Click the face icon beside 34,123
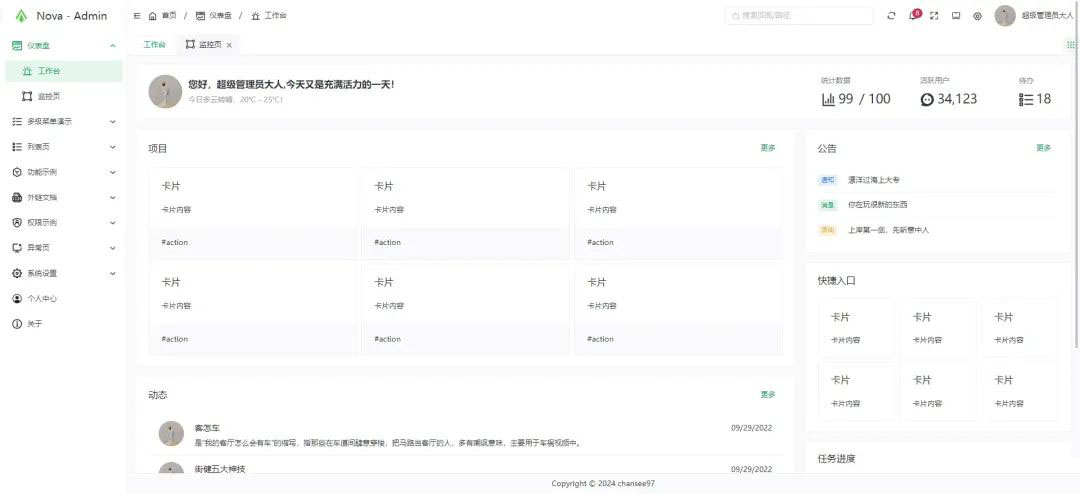 coord(927,100)
